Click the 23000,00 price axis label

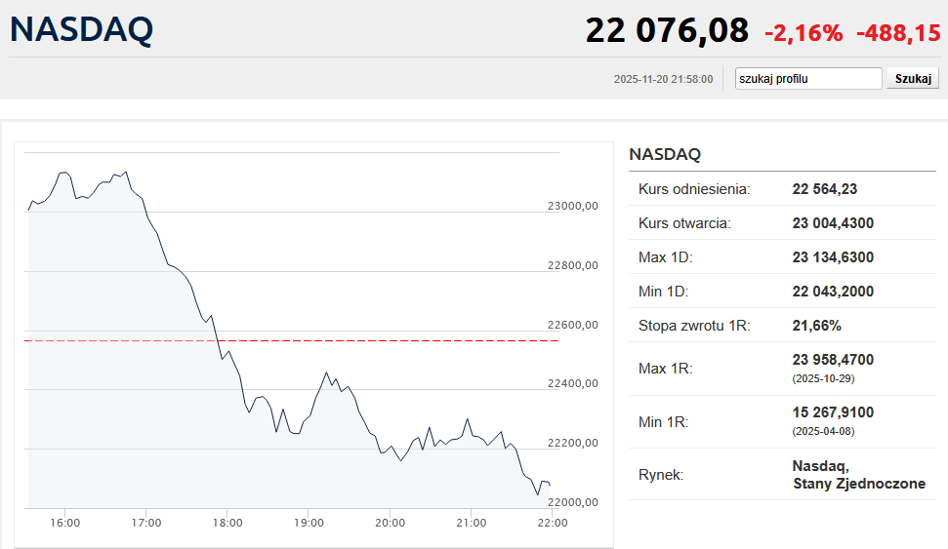click(573, 206)
